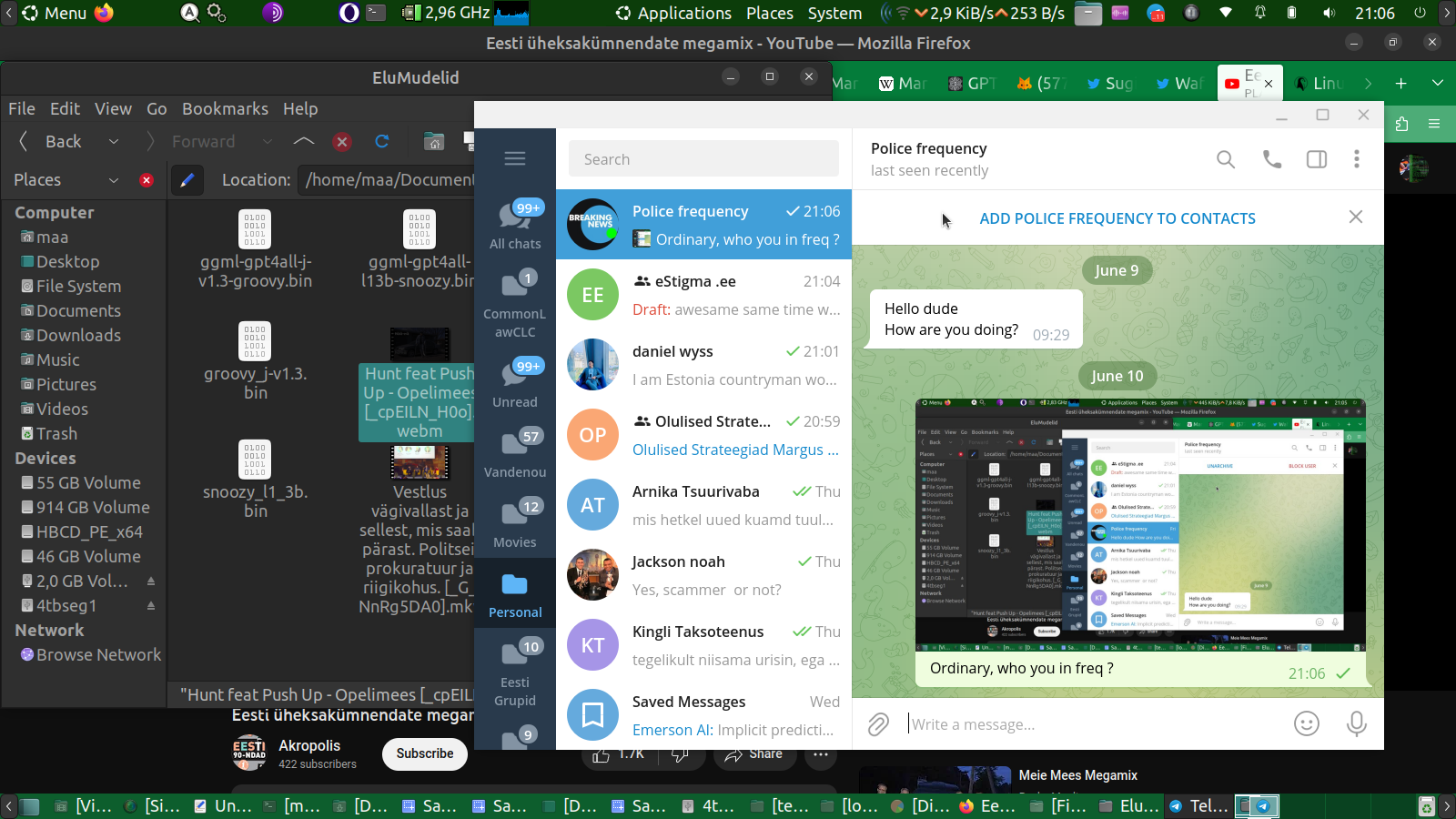1456x819 pixels.
Task: Subscribe to the Akropolis YouTube channel
Action: pos(425,753)
